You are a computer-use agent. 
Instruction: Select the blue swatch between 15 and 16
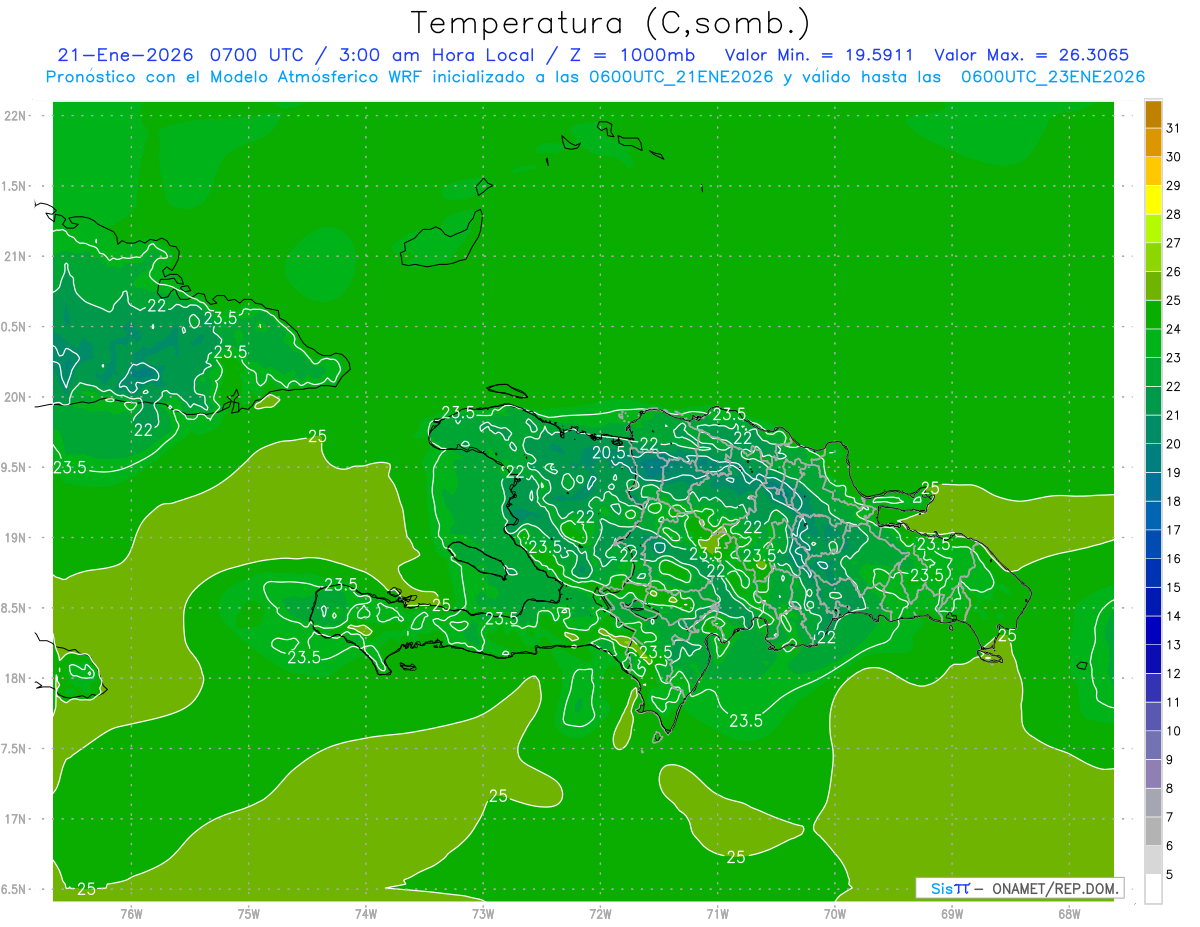[x=1153, y=573]
